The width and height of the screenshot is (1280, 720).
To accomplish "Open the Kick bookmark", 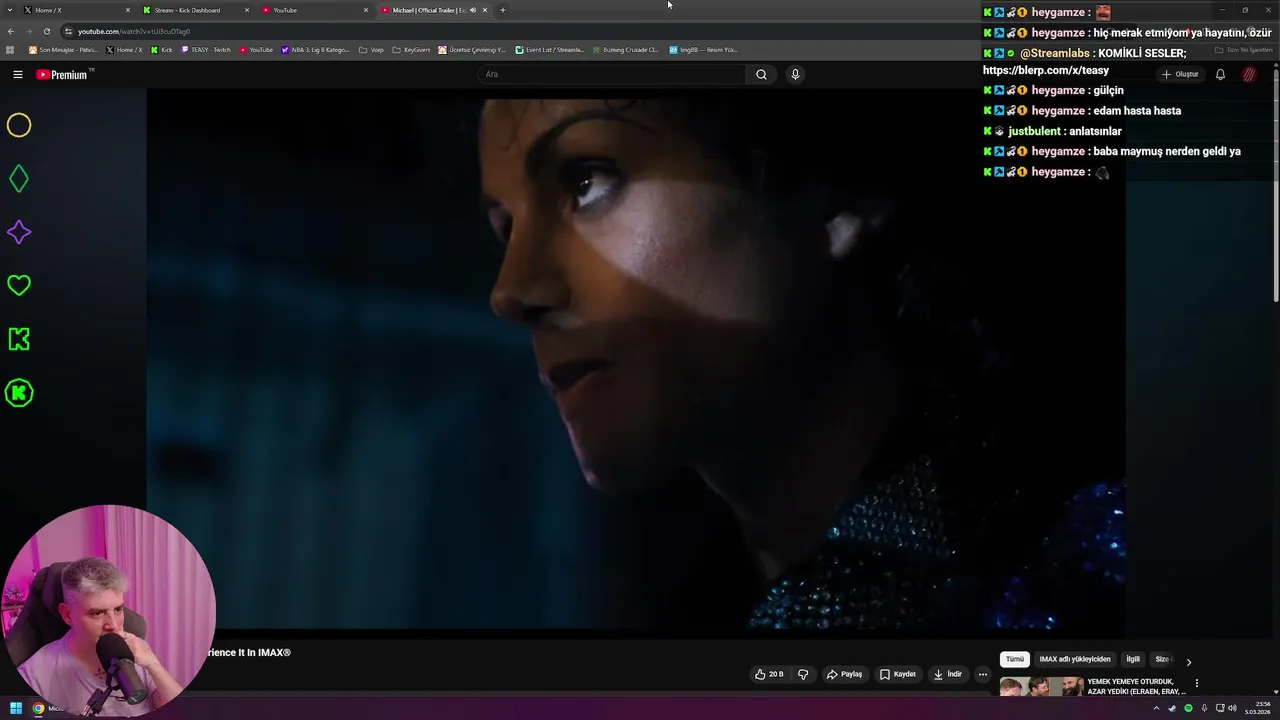I will point(161,49).
